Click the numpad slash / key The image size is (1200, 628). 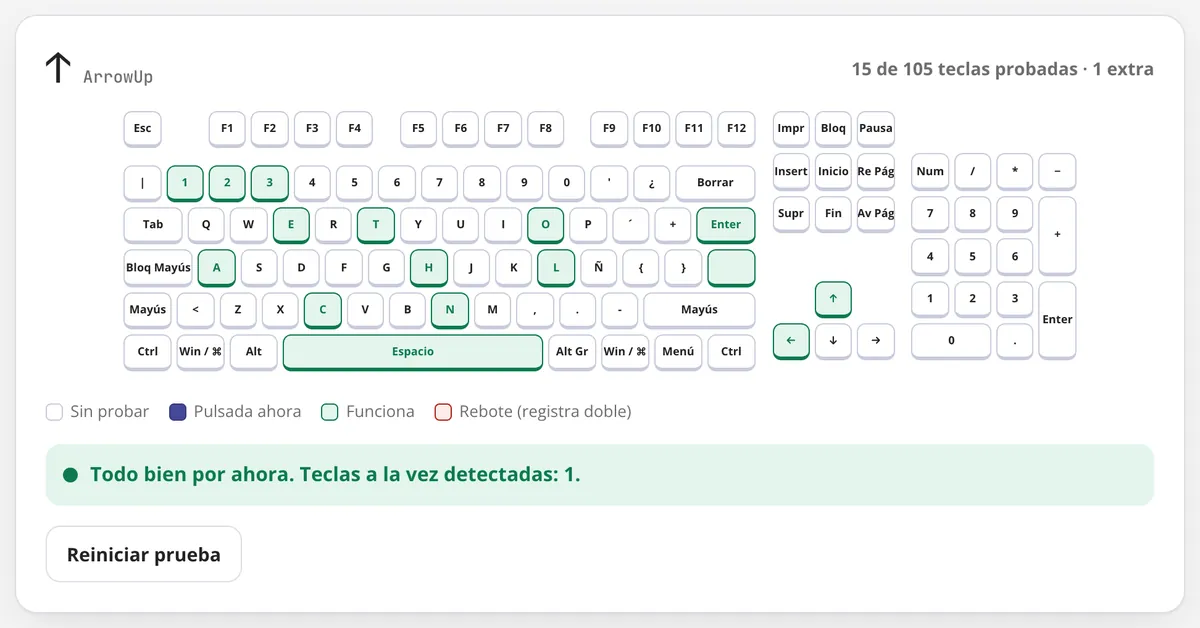pyautogui.click(x=972, y=171)
